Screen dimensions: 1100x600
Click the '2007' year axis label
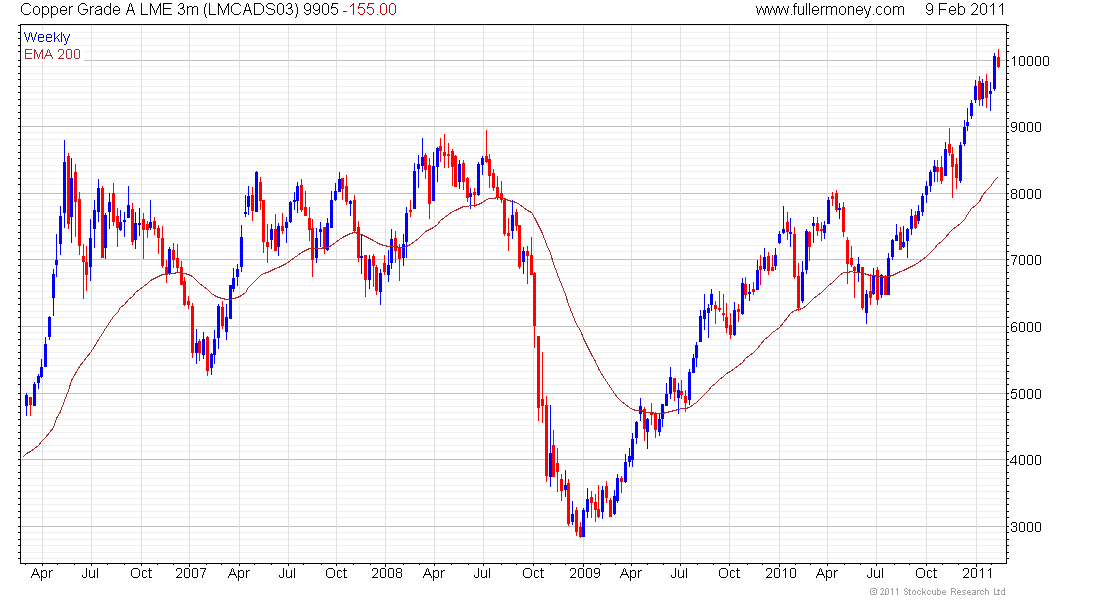(191, 573)
